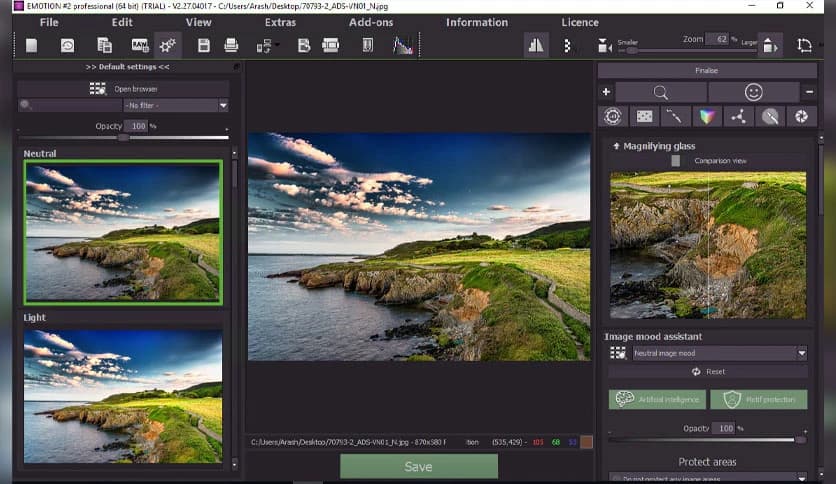836x484 pixels.
Task: Open the histogram icon in toolbar
Action: (x=402, y=45)
